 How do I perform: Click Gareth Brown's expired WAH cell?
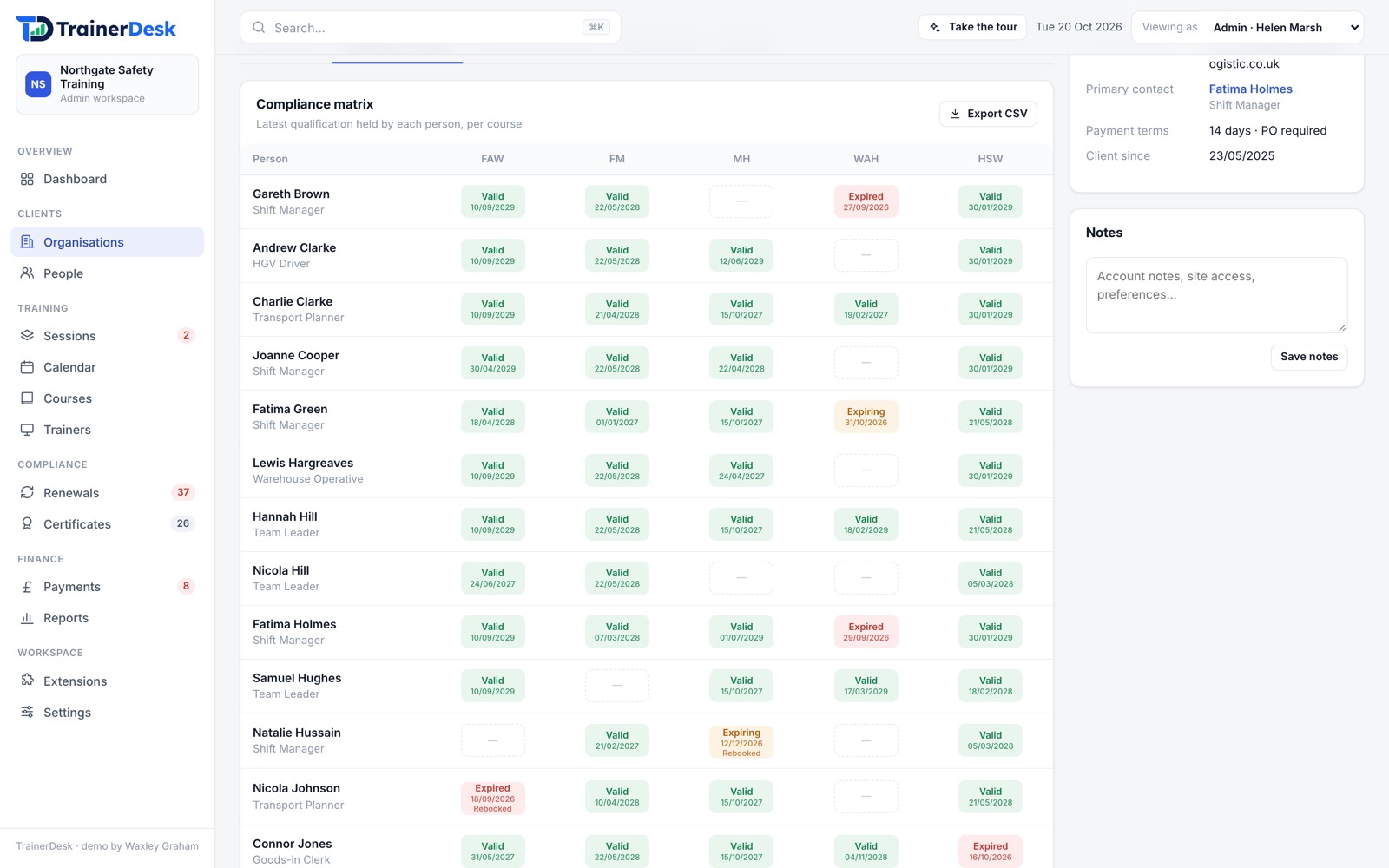point(866,201)
